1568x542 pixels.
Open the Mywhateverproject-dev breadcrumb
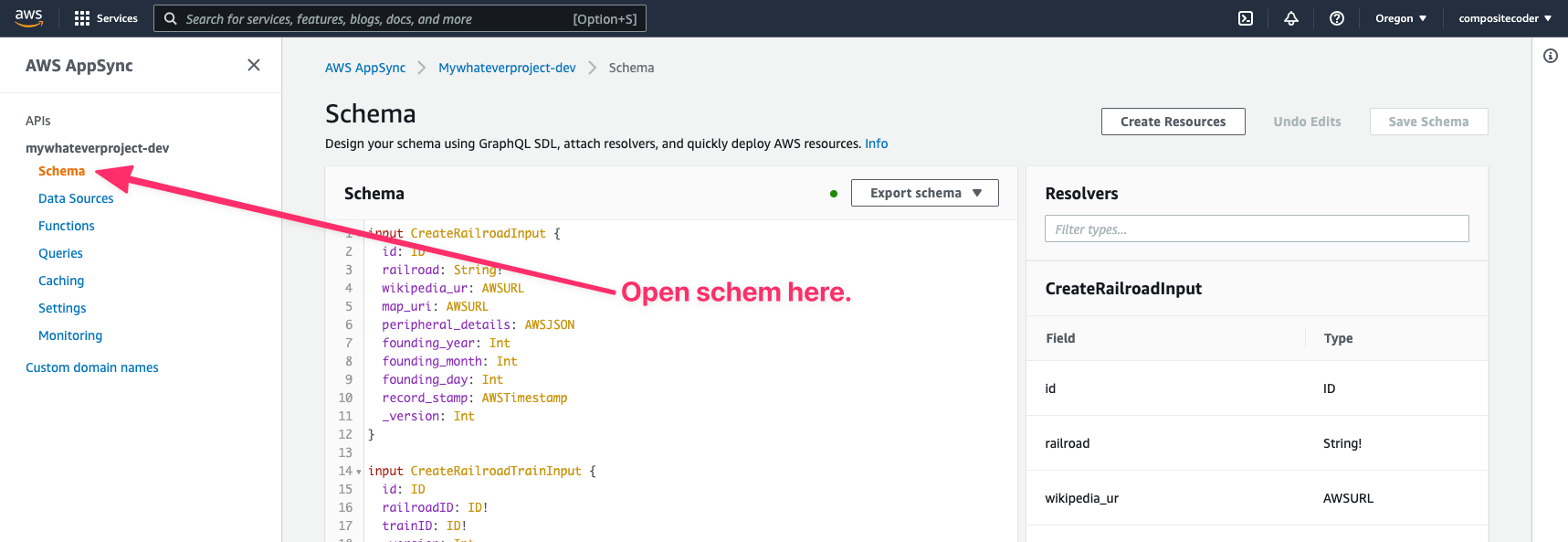(507, 68)
